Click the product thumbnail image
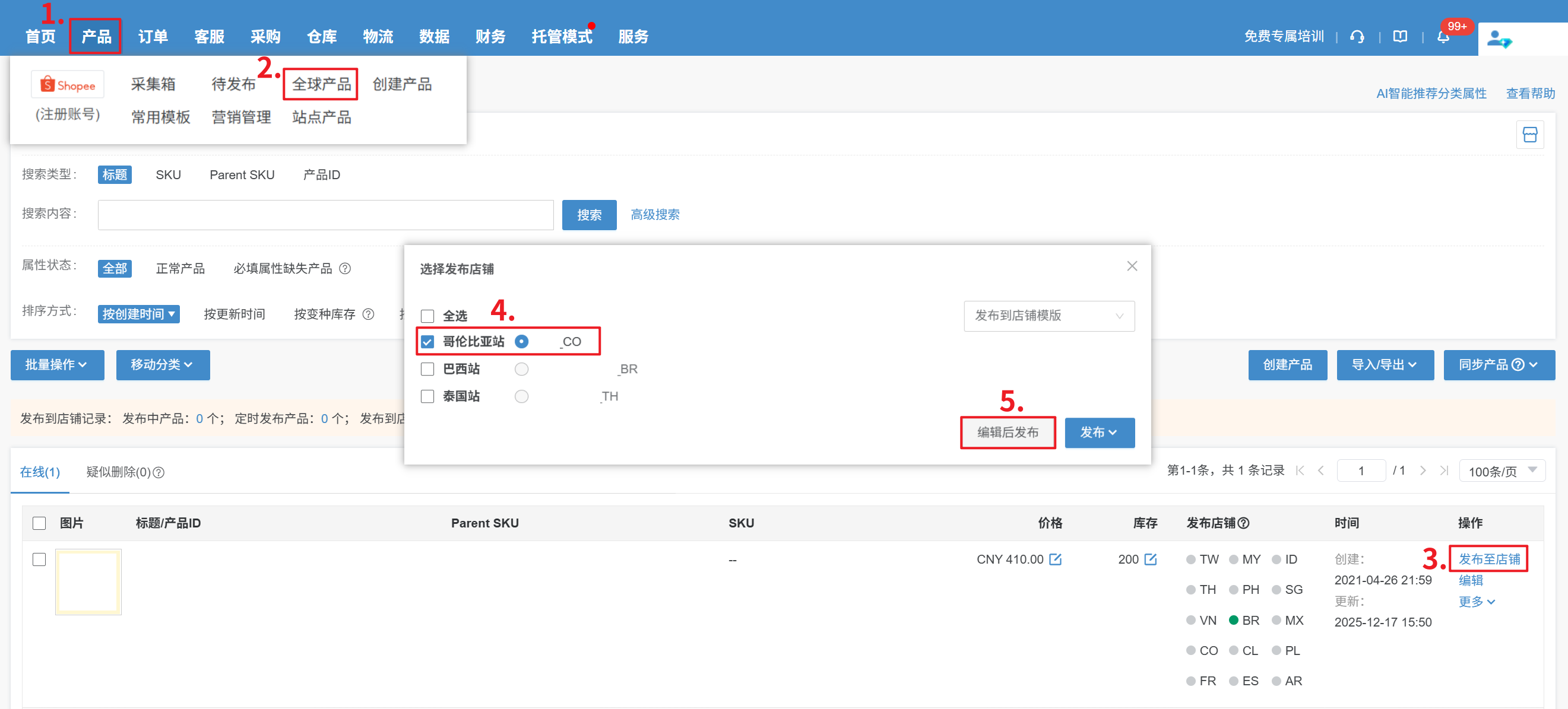The image size is (1568, 709). click(88, 582)
